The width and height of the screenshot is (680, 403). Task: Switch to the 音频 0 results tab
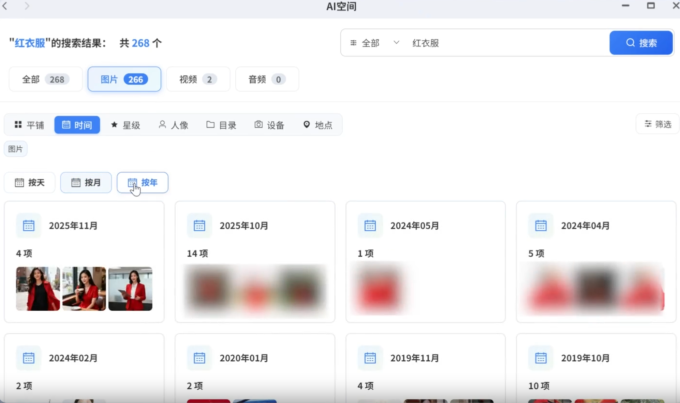click(x=267, y=79)
